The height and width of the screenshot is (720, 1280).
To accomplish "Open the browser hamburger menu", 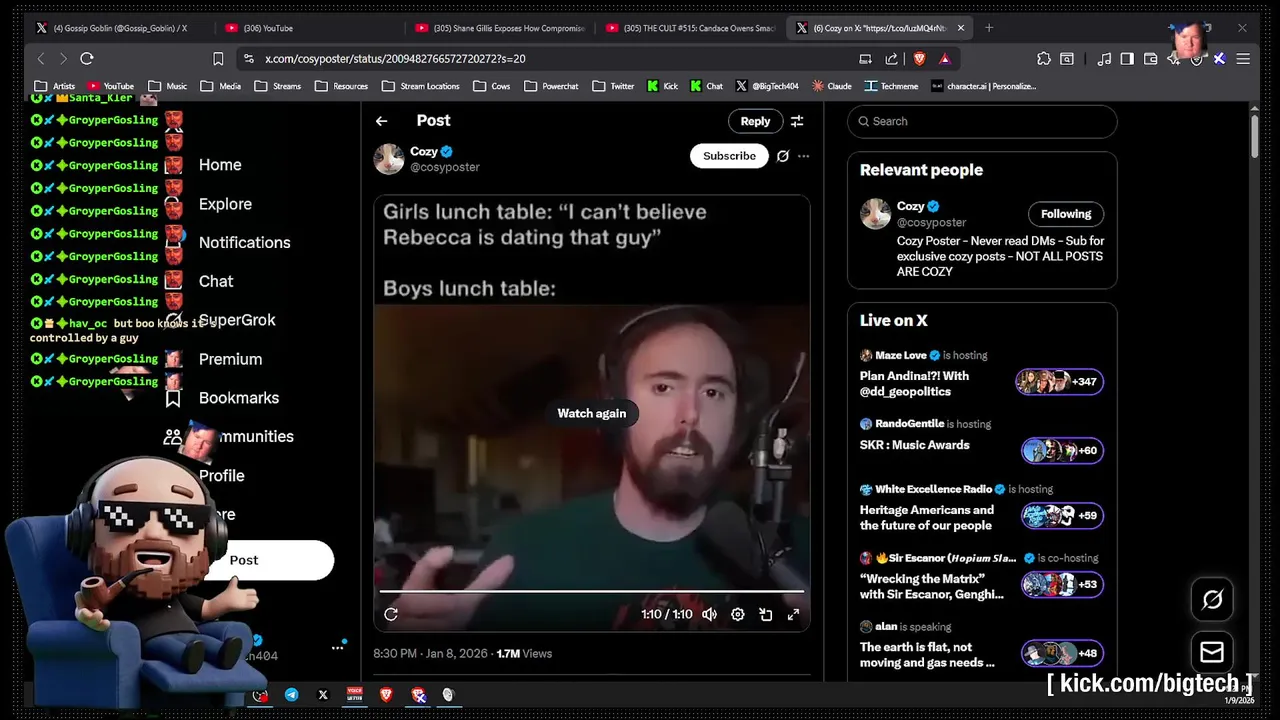I will point(1243,59).
